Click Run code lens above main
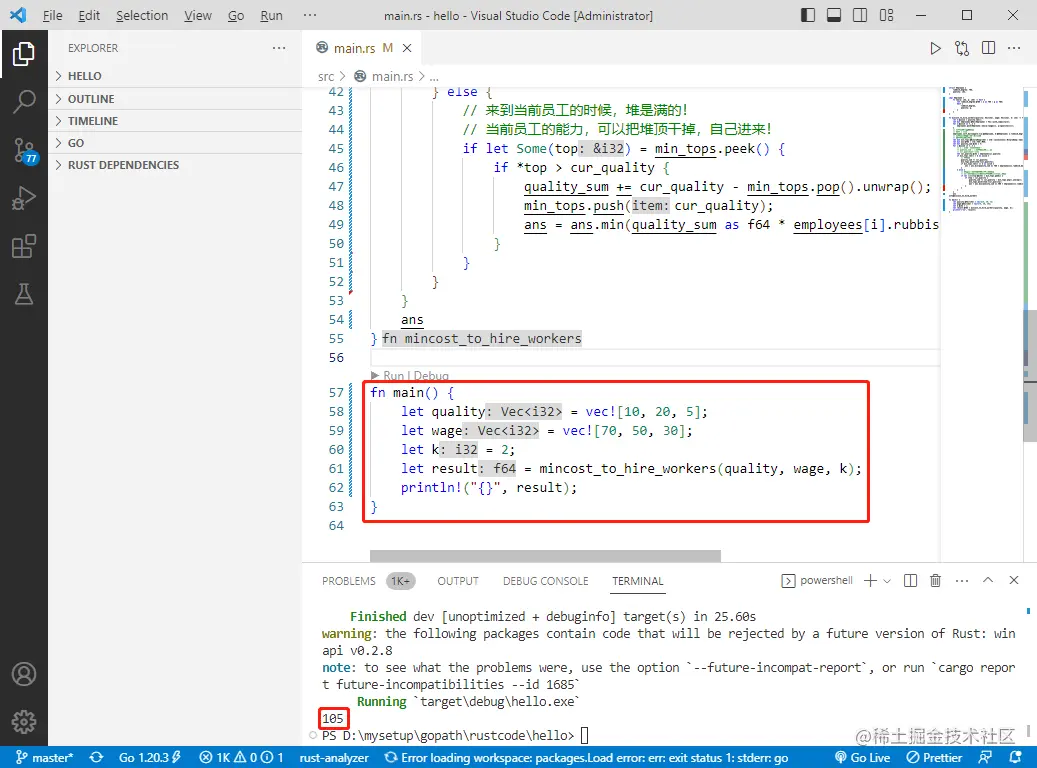This screenshot has height=768, width=1037. click(393, 376)
